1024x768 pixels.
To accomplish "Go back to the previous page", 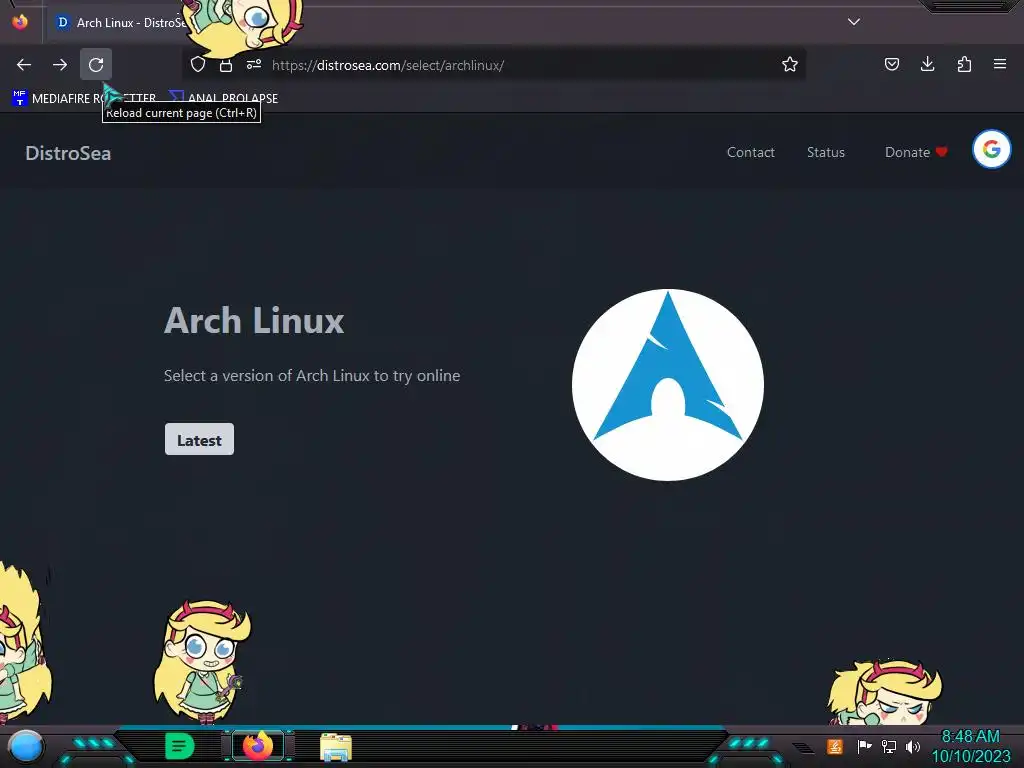I will coord(24,65).
